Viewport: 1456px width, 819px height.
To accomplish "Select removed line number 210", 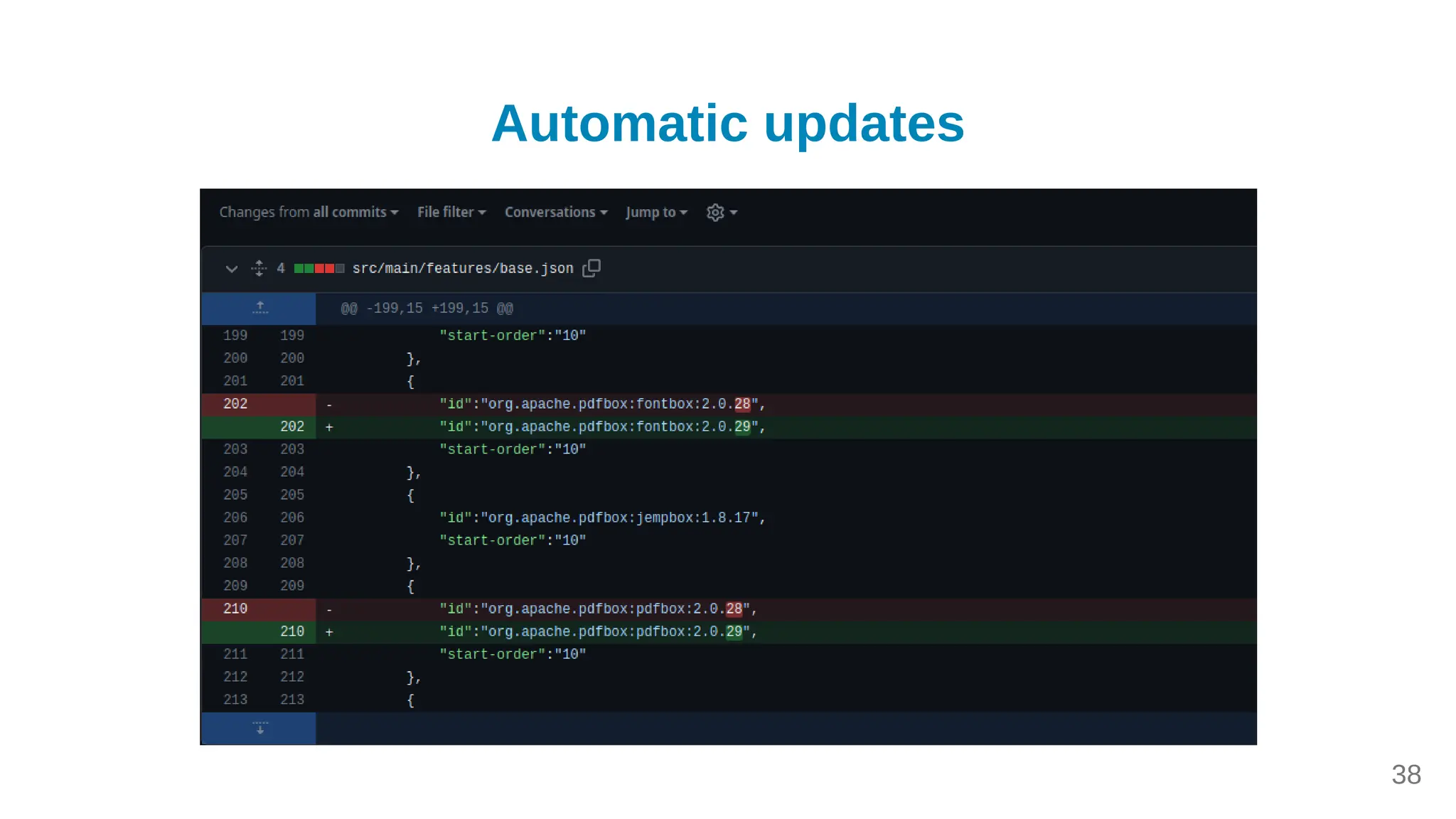I will 235,609.
